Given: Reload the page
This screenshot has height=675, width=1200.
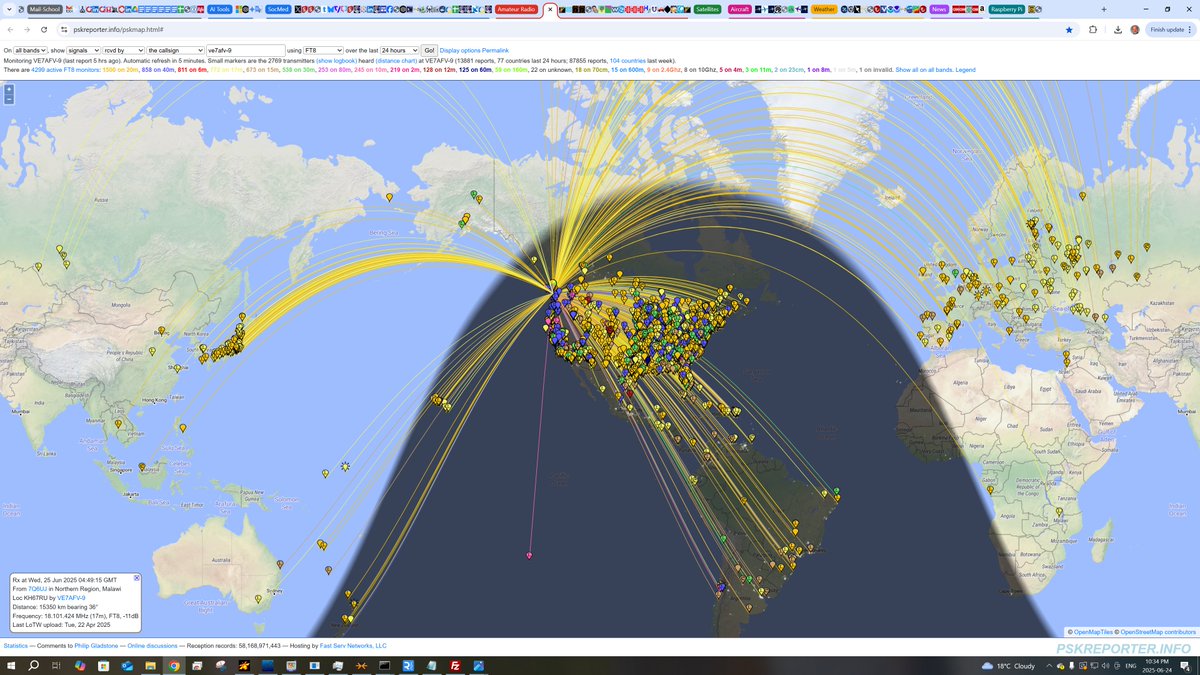Looking at the screenshot, I should pos(44,30).
